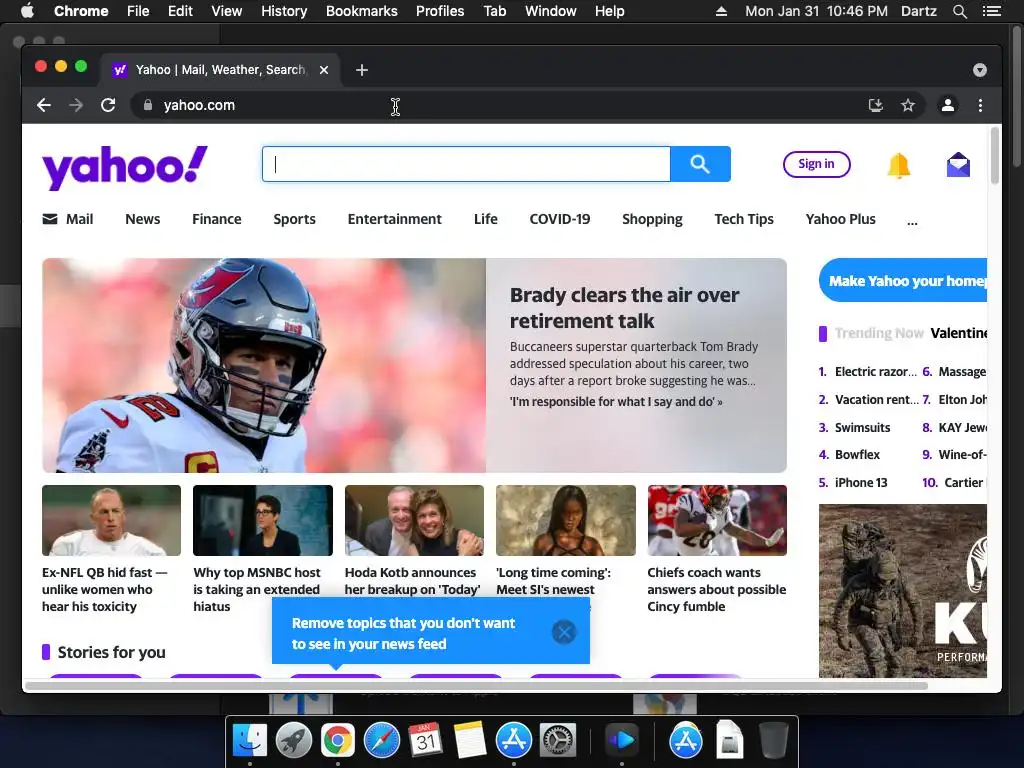
Task: Open the Tech Tips section
Action: tap(744, 219)
